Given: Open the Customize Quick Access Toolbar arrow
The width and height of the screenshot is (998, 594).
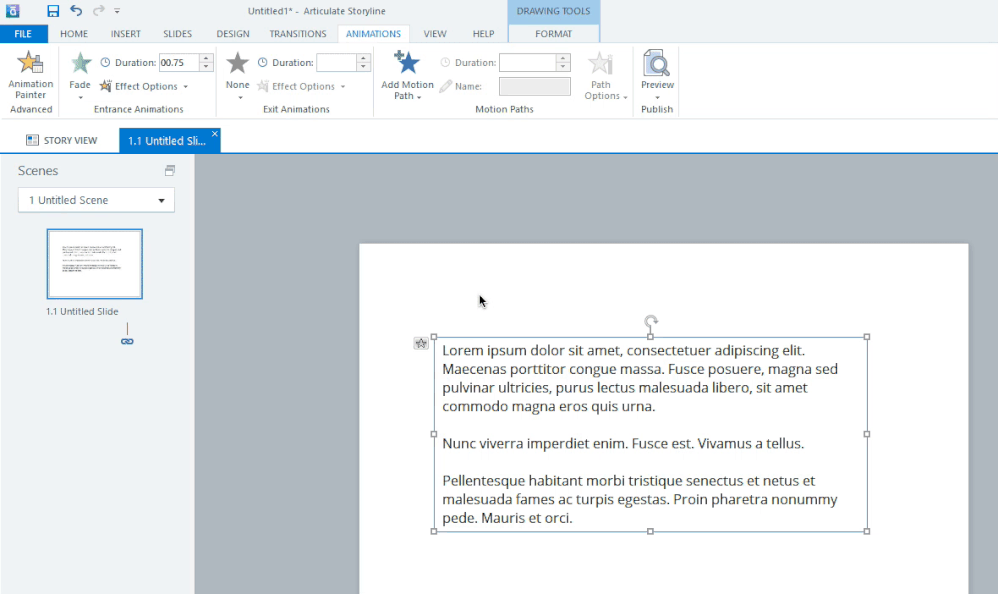Looking at the screenshot, I should click(117, 11).
